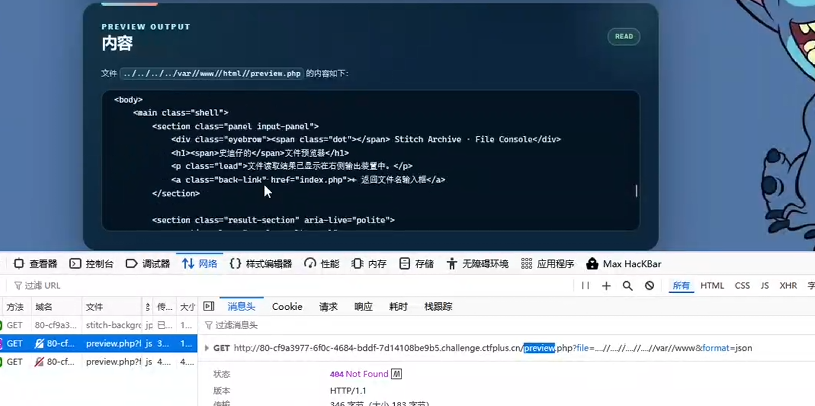Image resolution: width=815 pixels, height=406 pixels.
Task: Open the 耗时 timings detail tab
Action: tap(398, 306)
